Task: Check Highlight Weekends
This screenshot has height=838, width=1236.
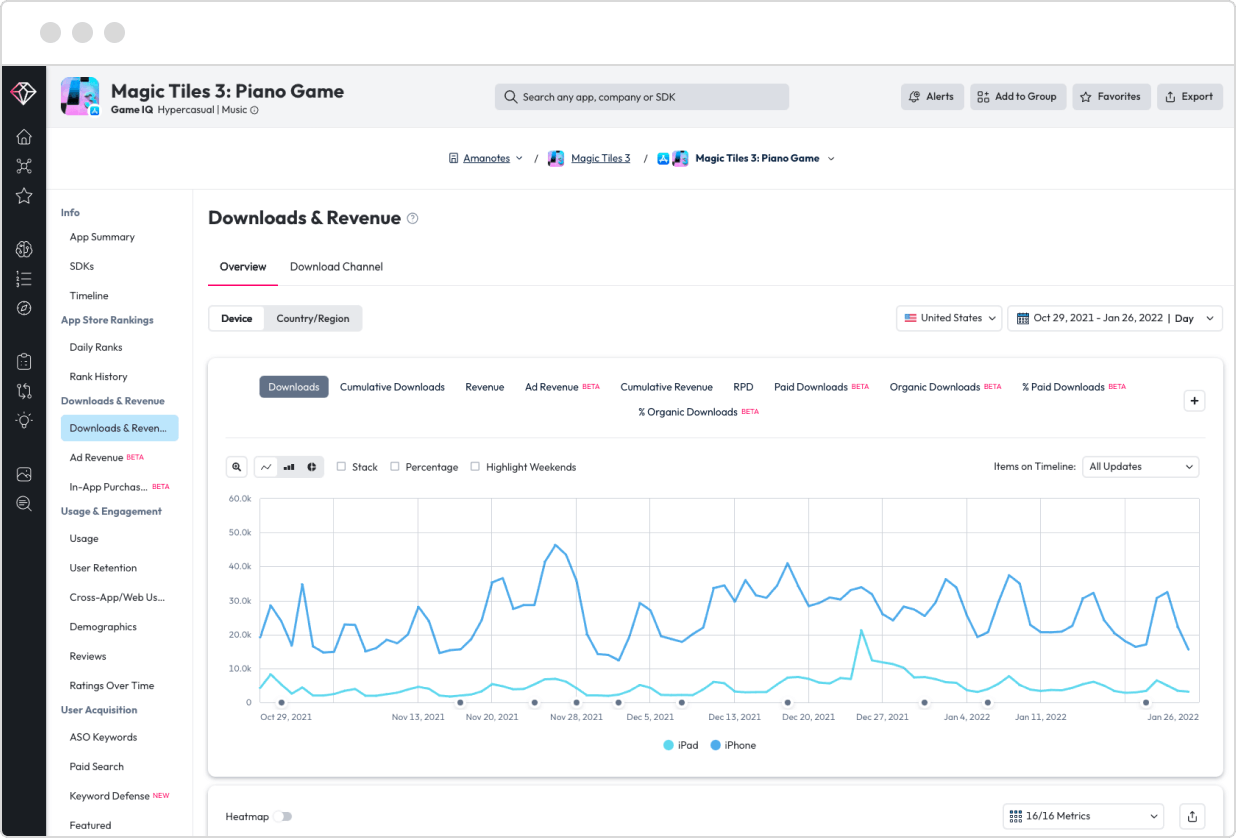Action: point(475,467)
